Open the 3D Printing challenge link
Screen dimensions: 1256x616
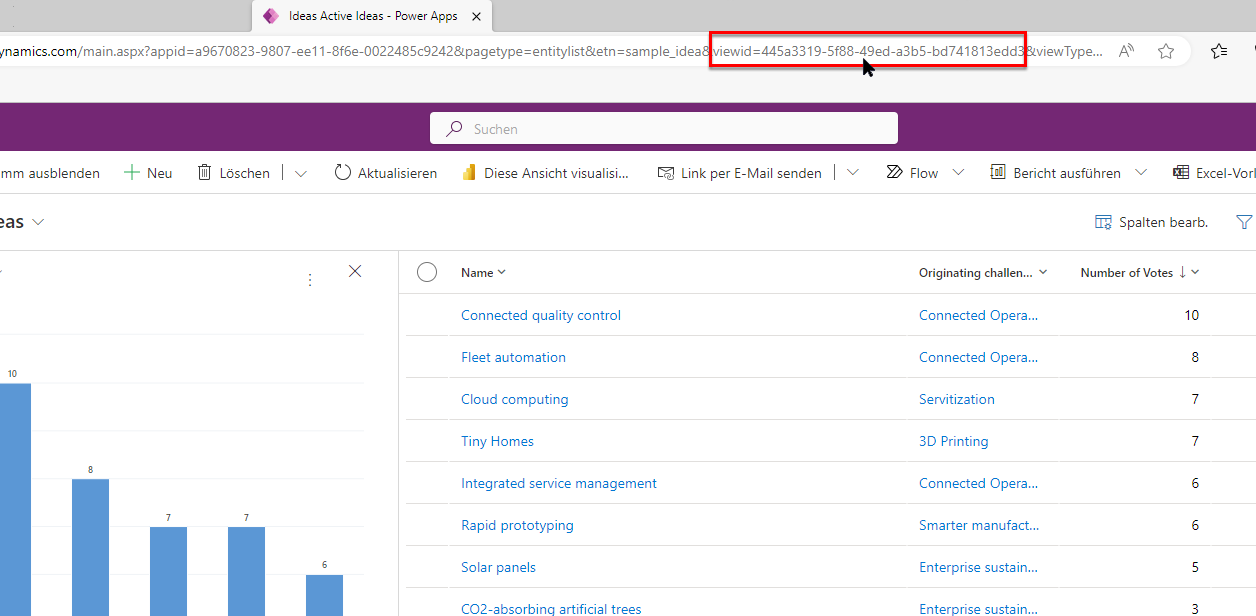click(954, 441)
